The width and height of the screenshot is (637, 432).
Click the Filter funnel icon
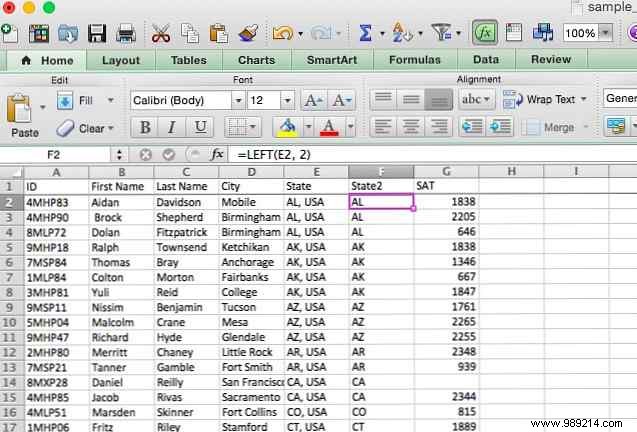click(x=442, y=33)
